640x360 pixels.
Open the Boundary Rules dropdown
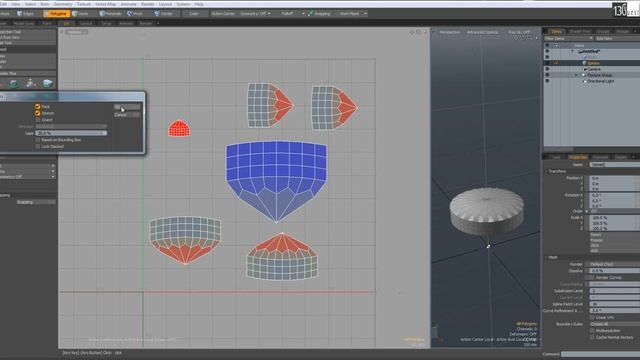click(615, 324)
